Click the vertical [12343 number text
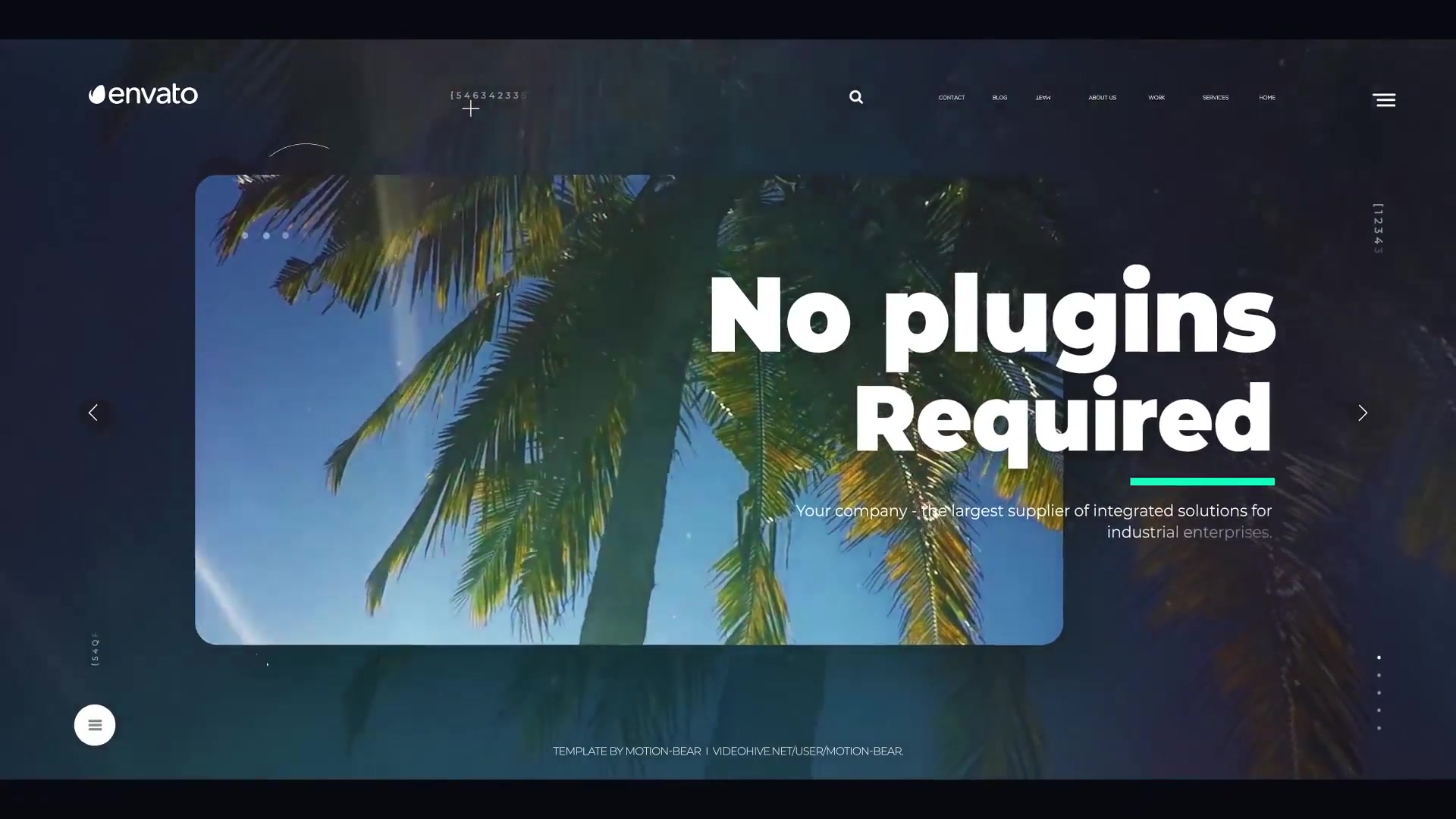Image resolution: width=1456 pixels, height=819 pixels. tap(1379, 228)
